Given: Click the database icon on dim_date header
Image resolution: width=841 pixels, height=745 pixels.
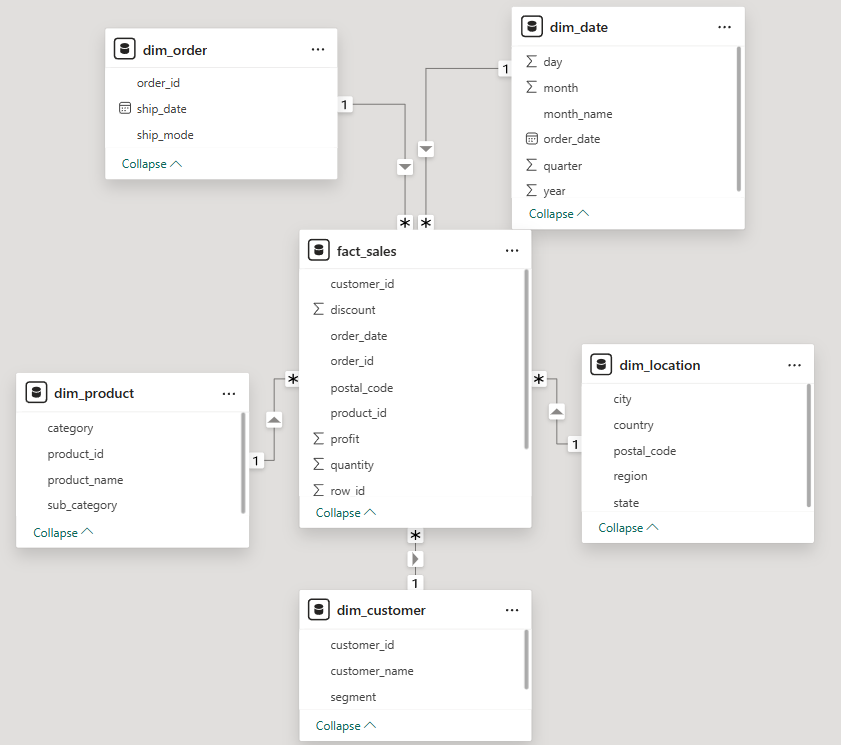Looking at the screenshot, I should click(x=532, y=26).
